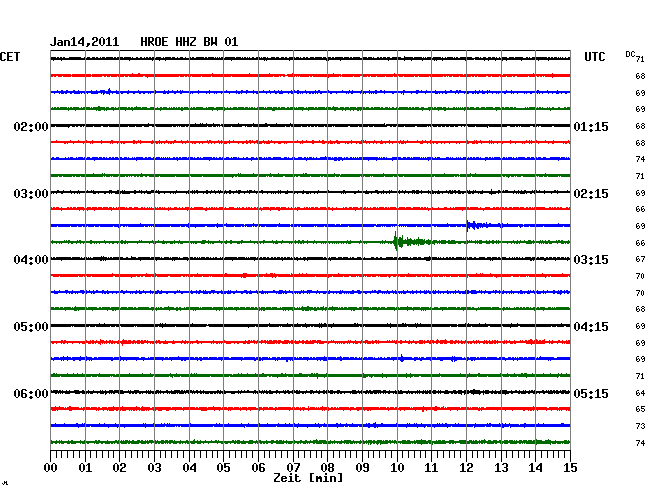The width and height of the screenshot is (650, 494).
Task: Select the 02:15 UTC time label
Action: pos(591,194)
